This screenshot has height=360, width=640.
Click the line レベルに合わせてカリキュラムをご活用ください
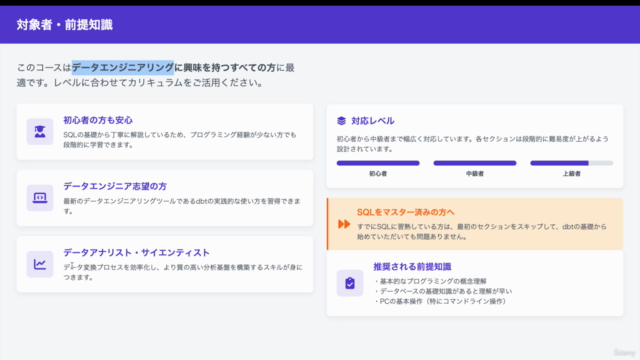click(x=158, y=82)
